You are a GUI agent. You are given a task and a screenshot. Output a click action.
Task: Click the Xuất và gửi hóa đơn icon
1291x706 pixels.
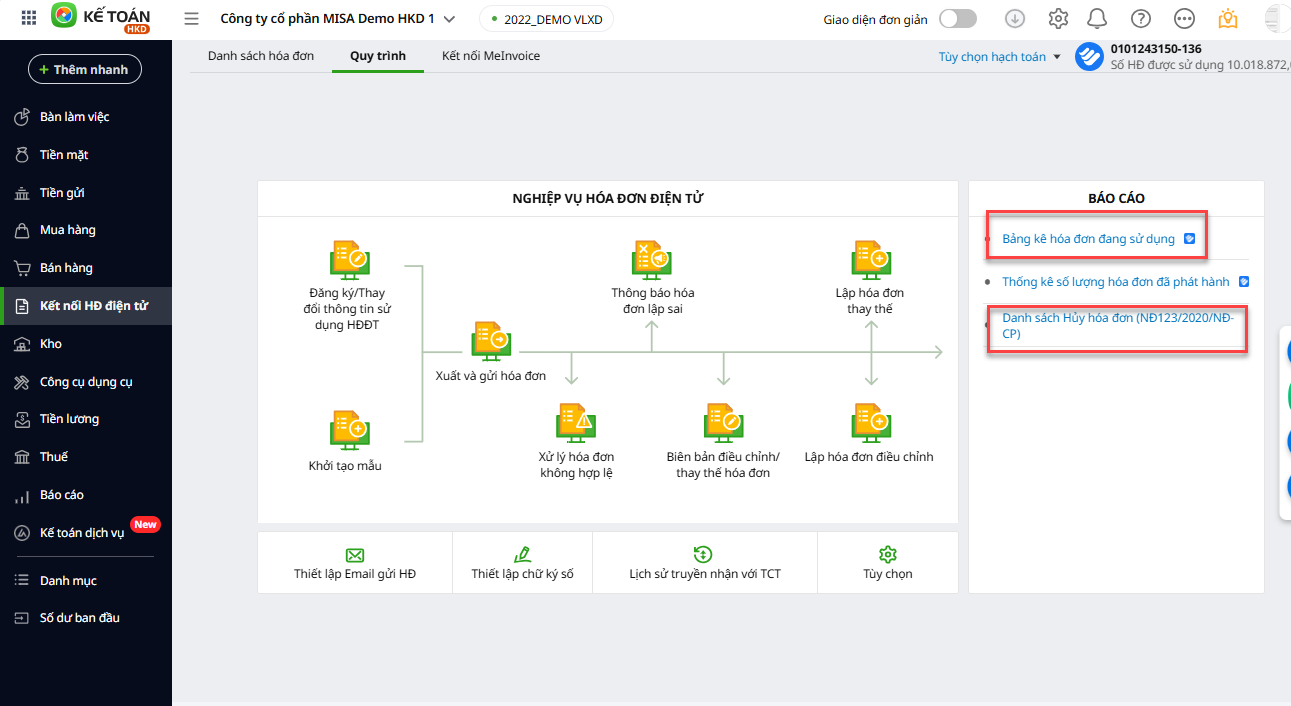tap(491, 341)
